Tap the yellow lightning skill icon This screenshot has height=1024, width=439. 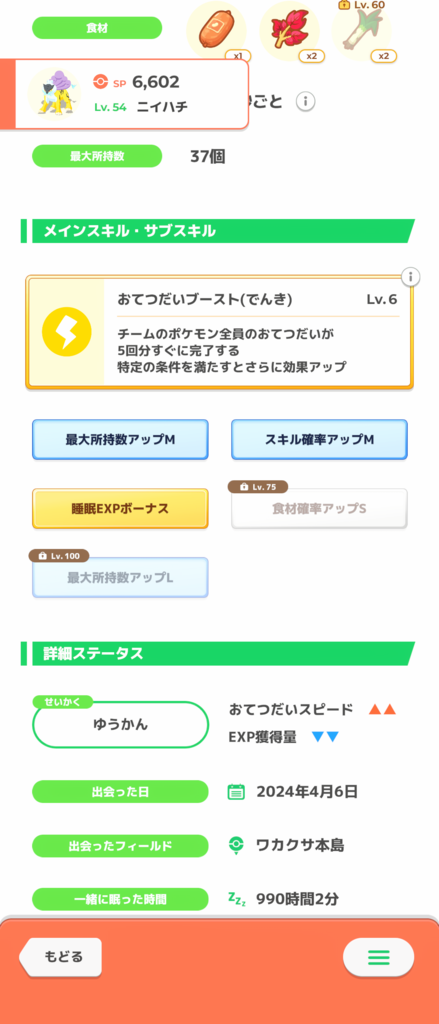point(66,332)
